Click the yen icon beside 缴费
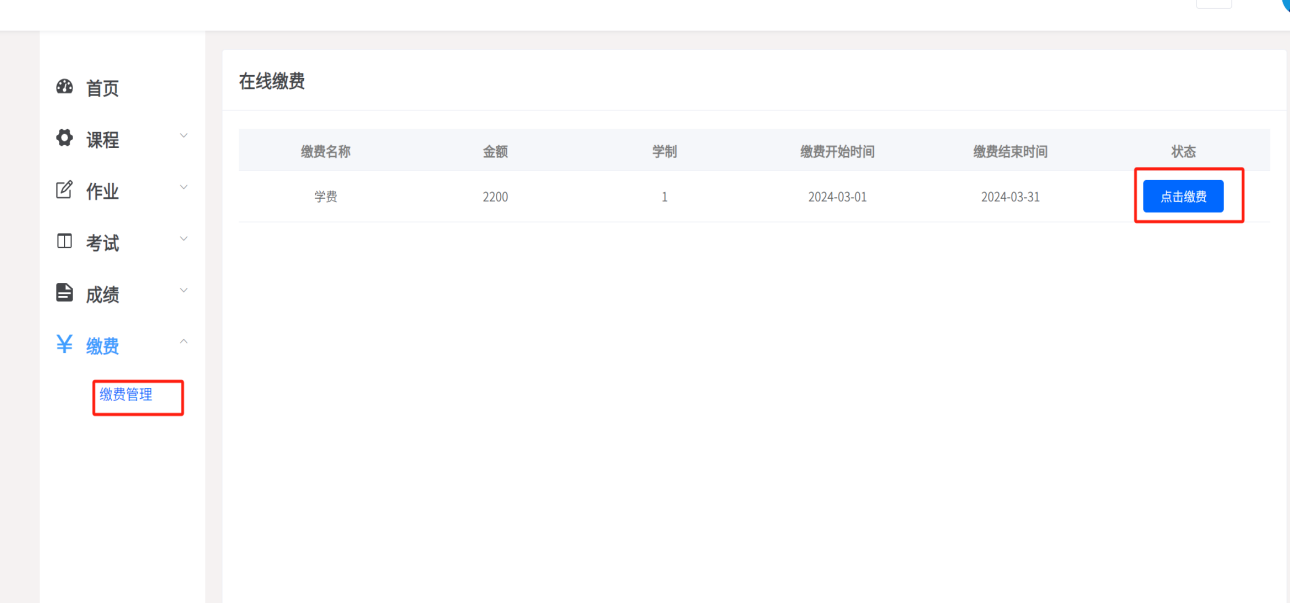Screen dimensions: 1290x603 pos(65,345)
